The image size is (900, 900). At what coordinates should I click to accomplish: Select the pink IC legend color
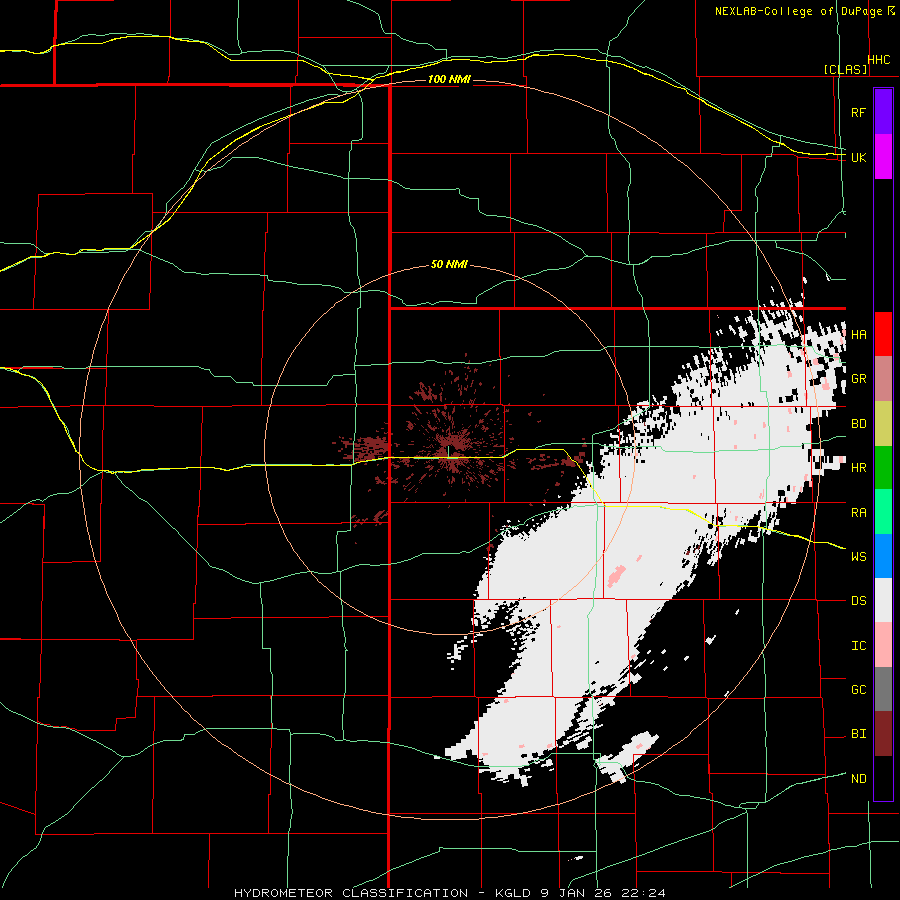(883, 645)
